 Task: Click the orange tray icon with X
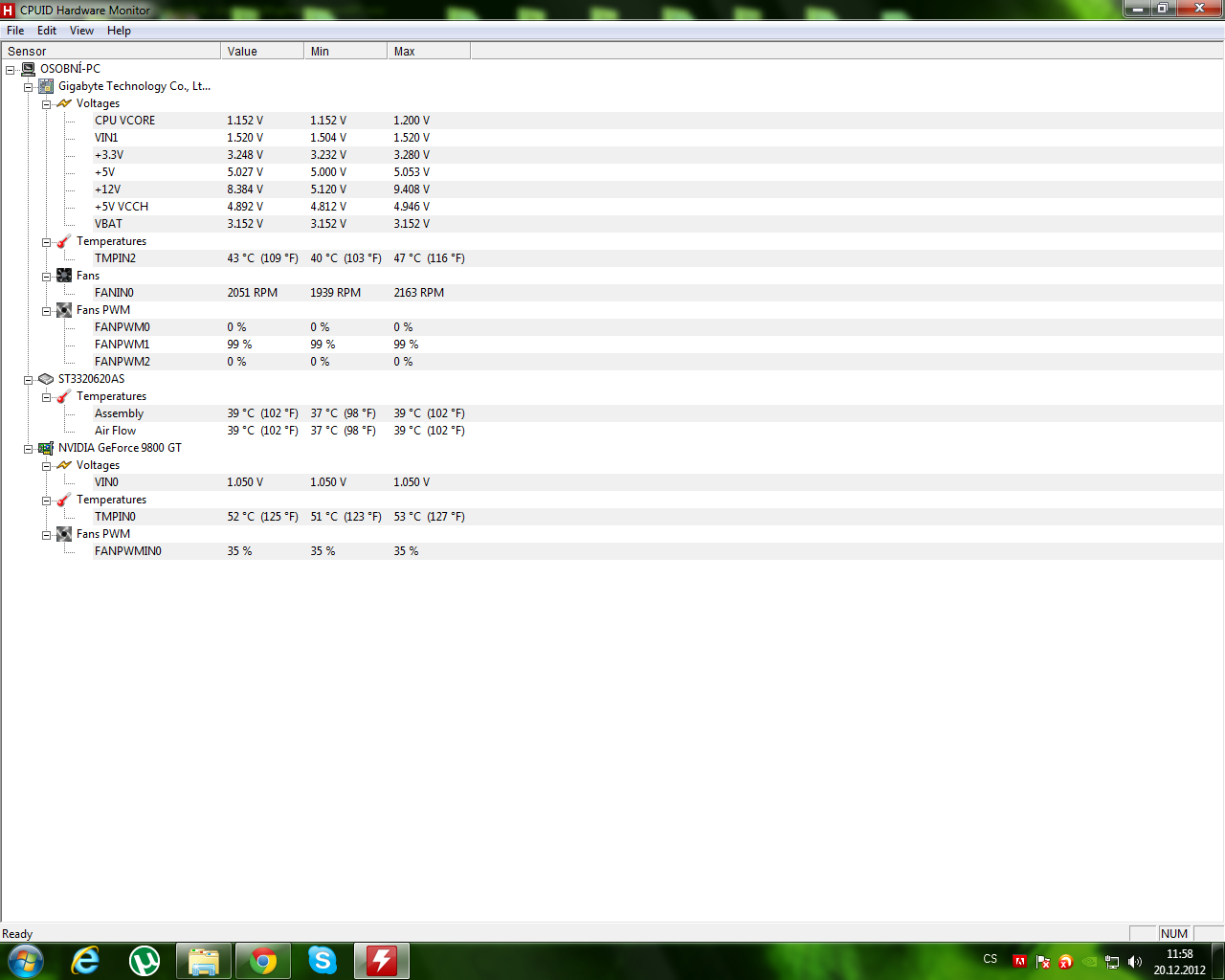coord(1066,962)
